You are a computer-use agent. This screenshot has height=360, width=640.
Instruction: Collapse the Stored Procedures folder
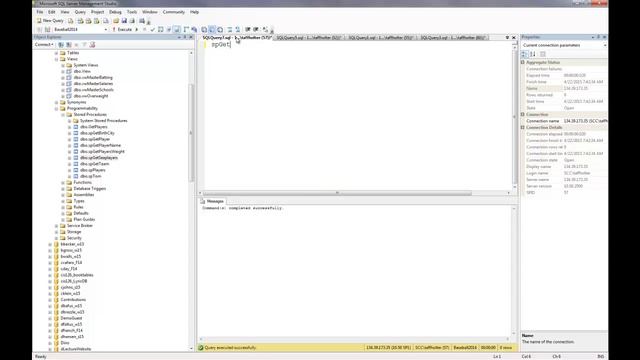point(63,115)
